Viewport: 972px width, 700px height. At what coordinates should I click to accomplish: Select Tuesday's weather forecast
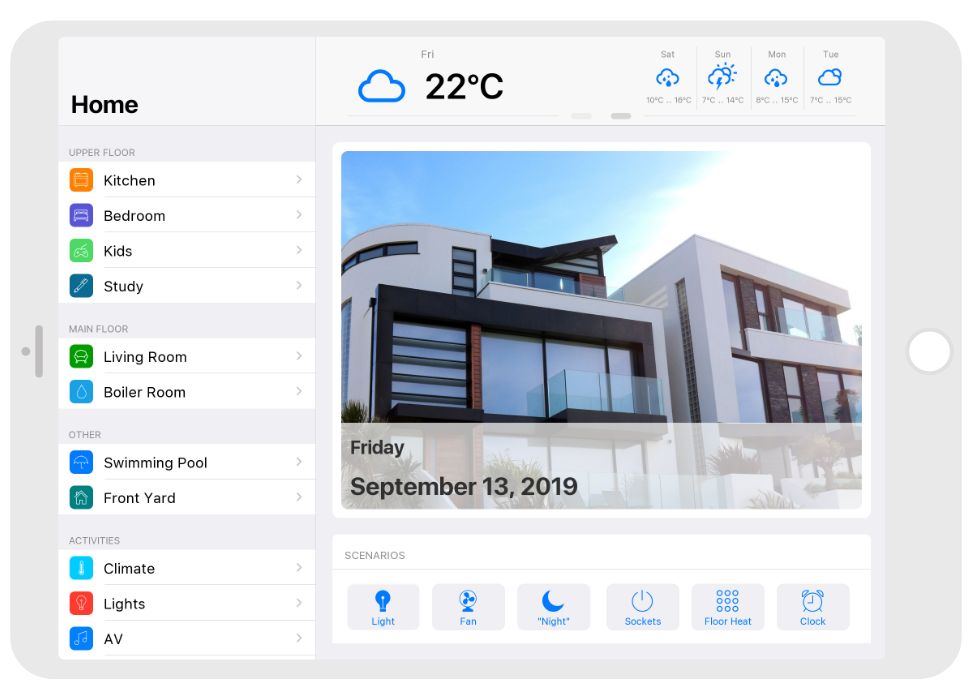pos(830,78)
